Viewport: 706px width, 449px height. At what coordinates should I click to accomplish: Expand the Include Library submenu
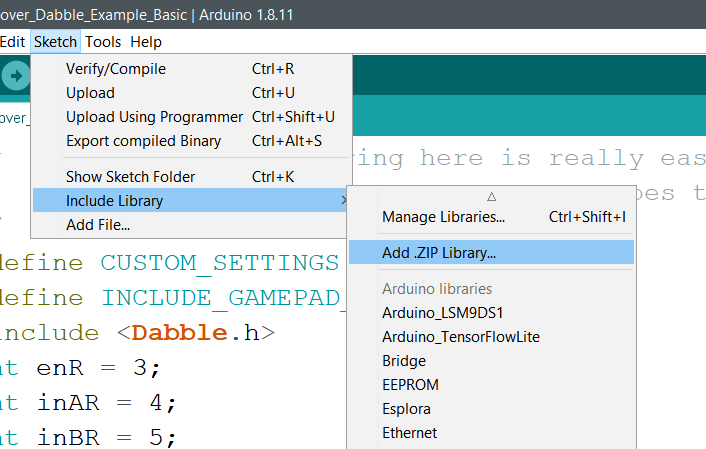(x=190, y=200)
